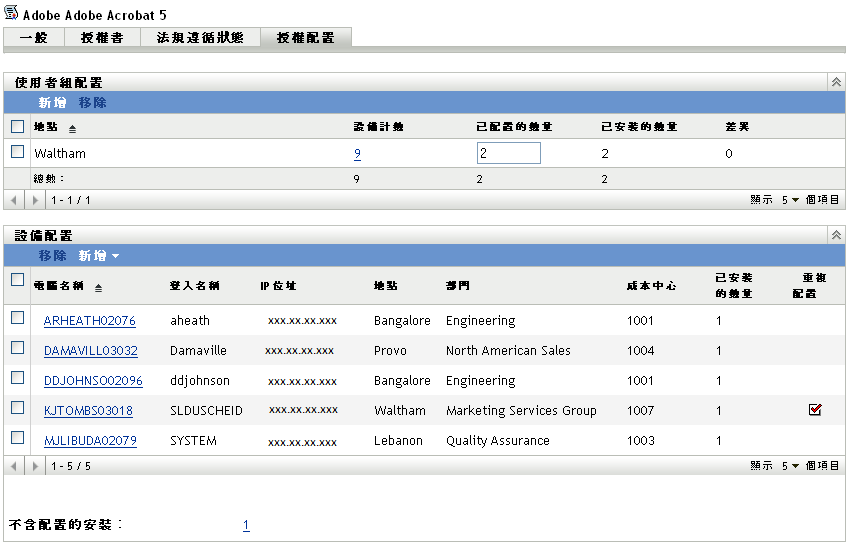Click 移除 in 使用者組配置 toolbar
The image size is (848, 544).
[92, 102]
